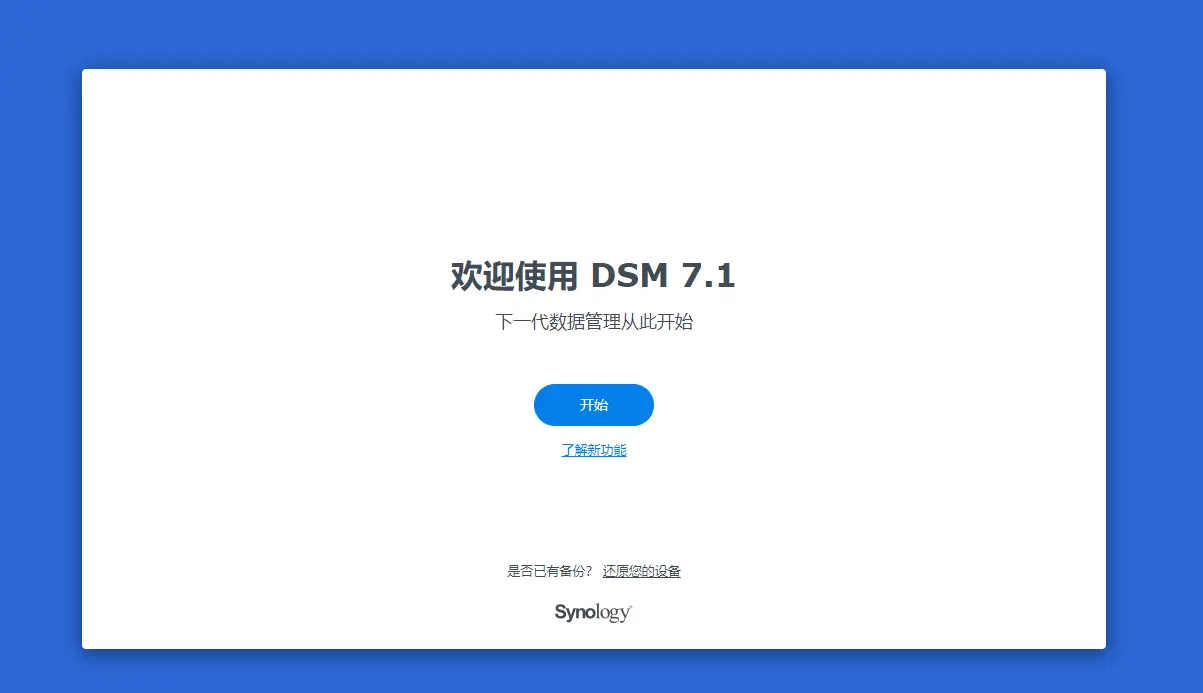Click the 是否已有备份? text
Image resolution: width=1203 pixels, height=693 pixels.
(x=550, y=571)
